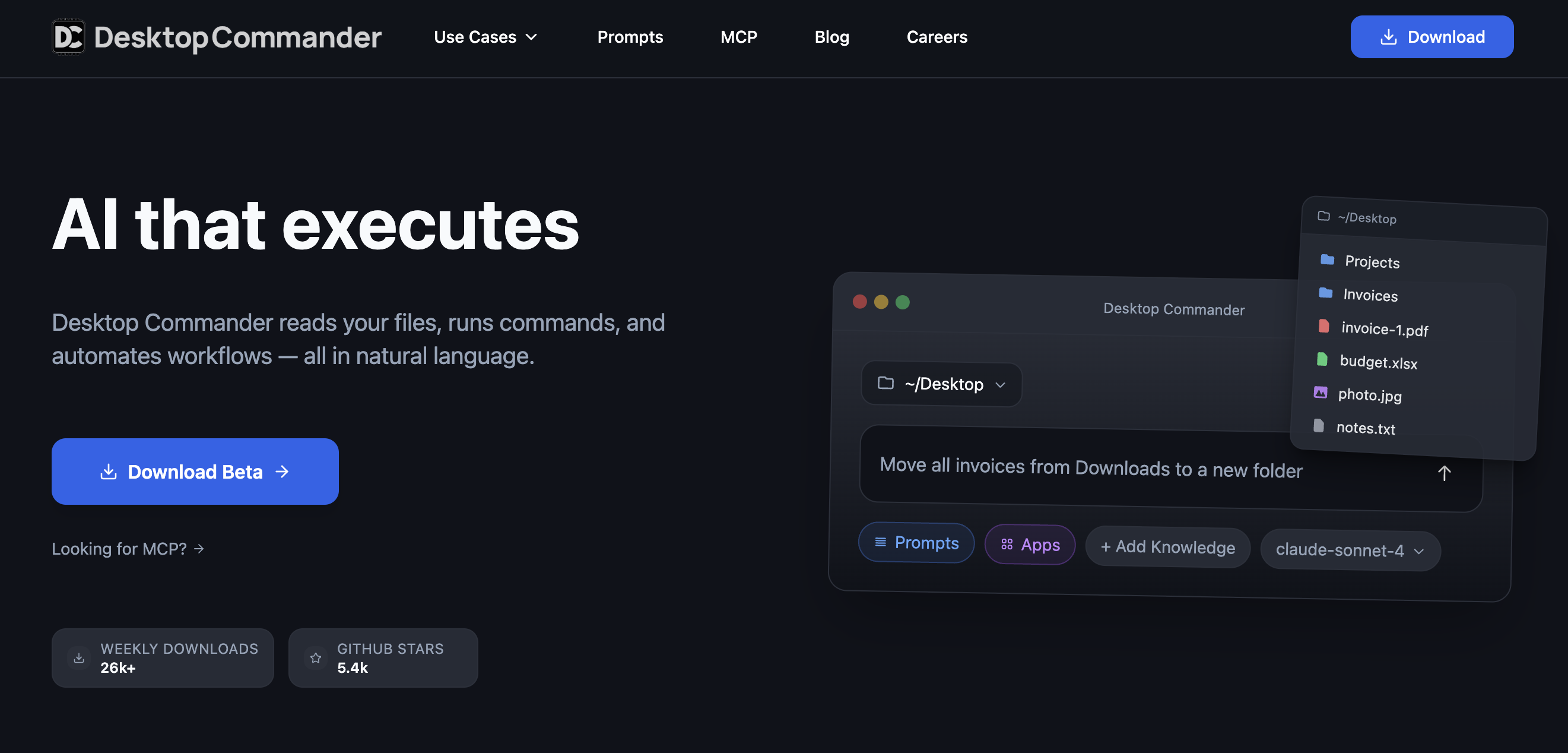
Task: Click the green budget.xlsx file icon
Action: 1322,359
